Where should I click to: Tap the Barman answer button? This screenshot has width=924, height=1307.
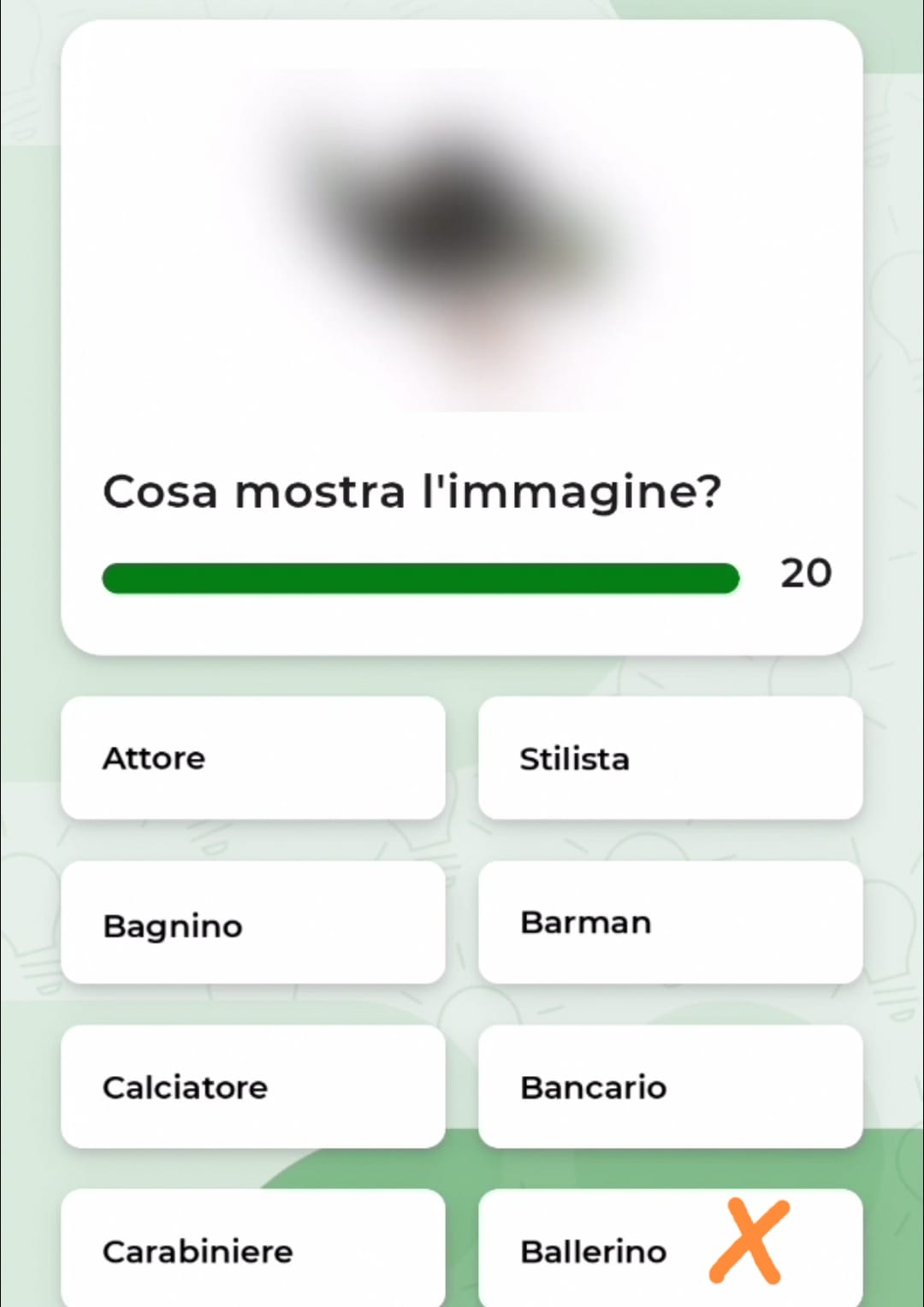[670, 923]
